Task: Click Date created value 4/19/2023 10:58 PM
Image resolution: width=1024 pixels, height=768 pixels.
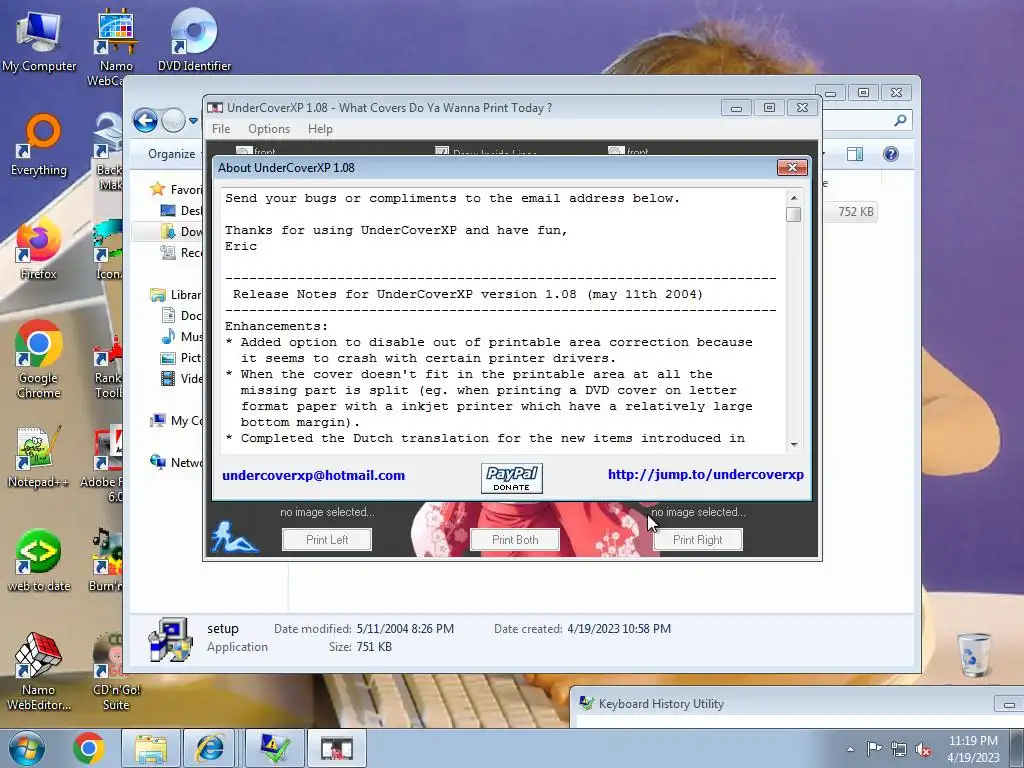Action: pyautogui.click(x=618, y=629)
